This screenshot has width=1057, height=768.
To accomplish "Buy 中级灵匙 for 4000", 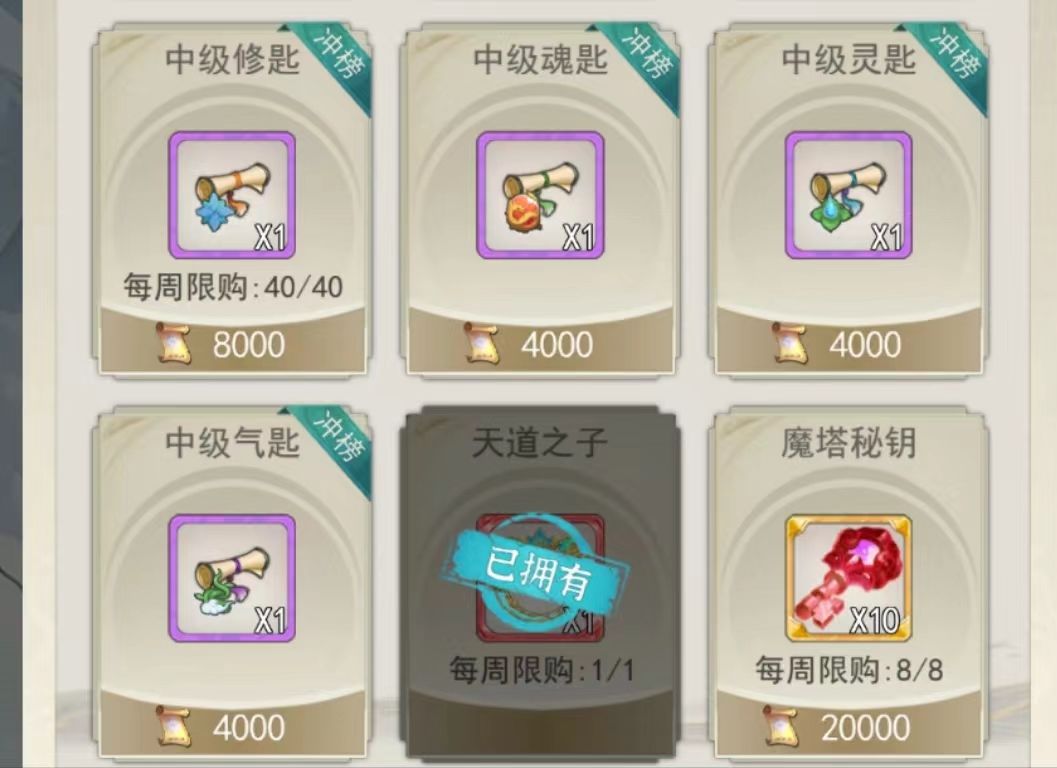I will click(849, 343).
